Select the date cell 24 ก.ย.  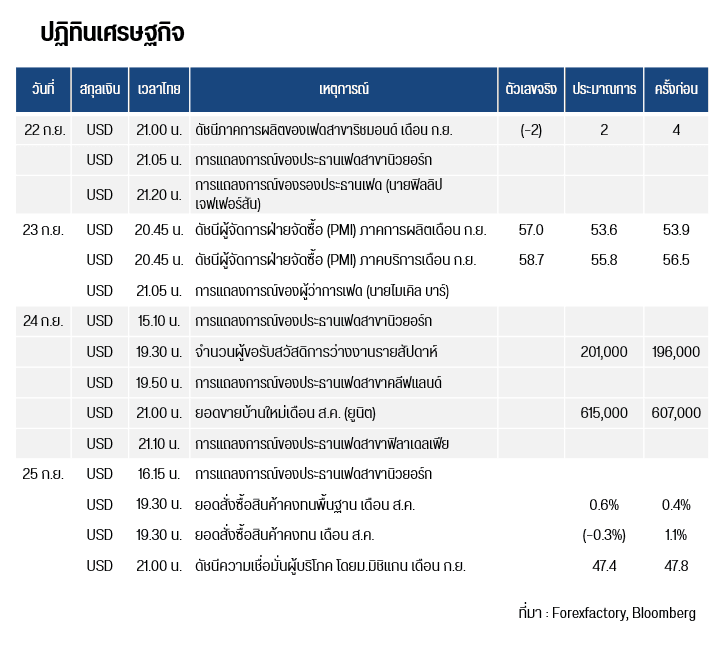[x=43, y=321]
